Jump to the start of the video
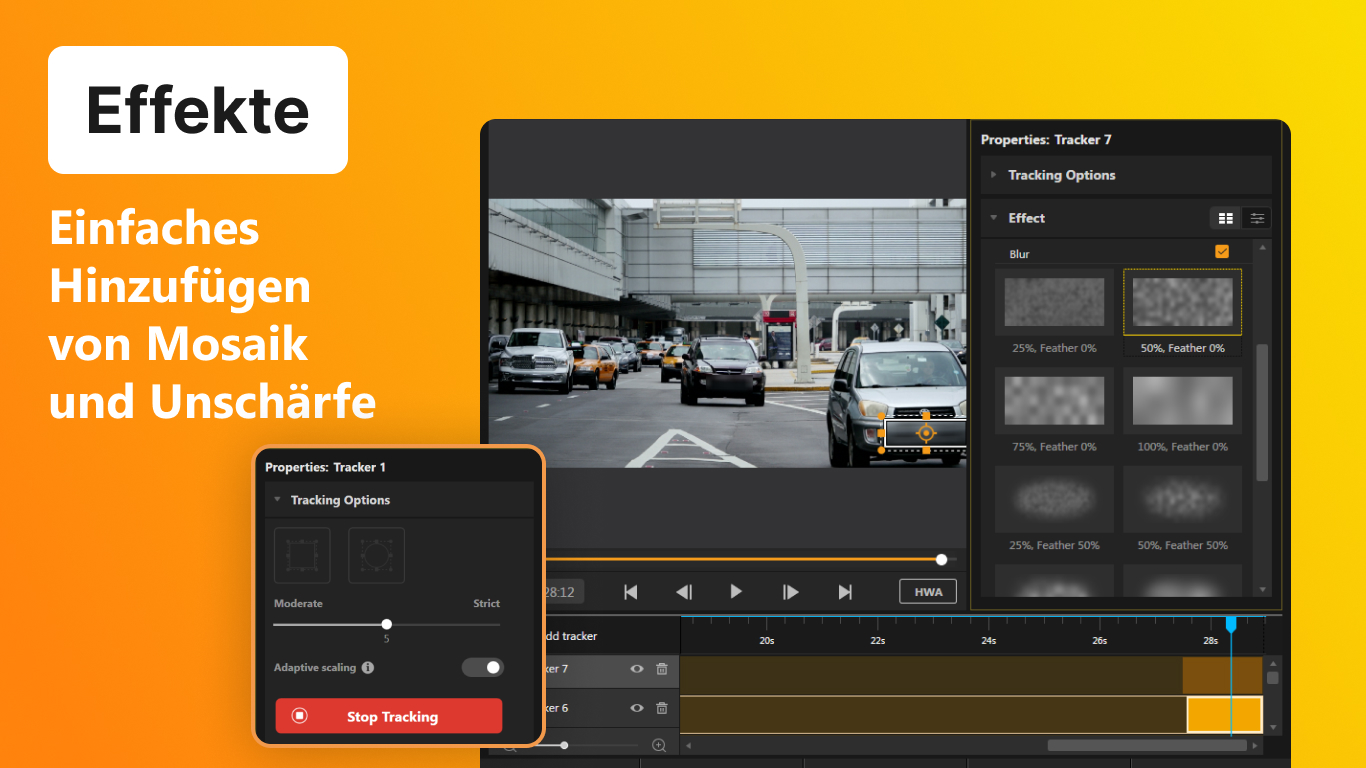Screen dimensions: 1366x768 point(631,592)
